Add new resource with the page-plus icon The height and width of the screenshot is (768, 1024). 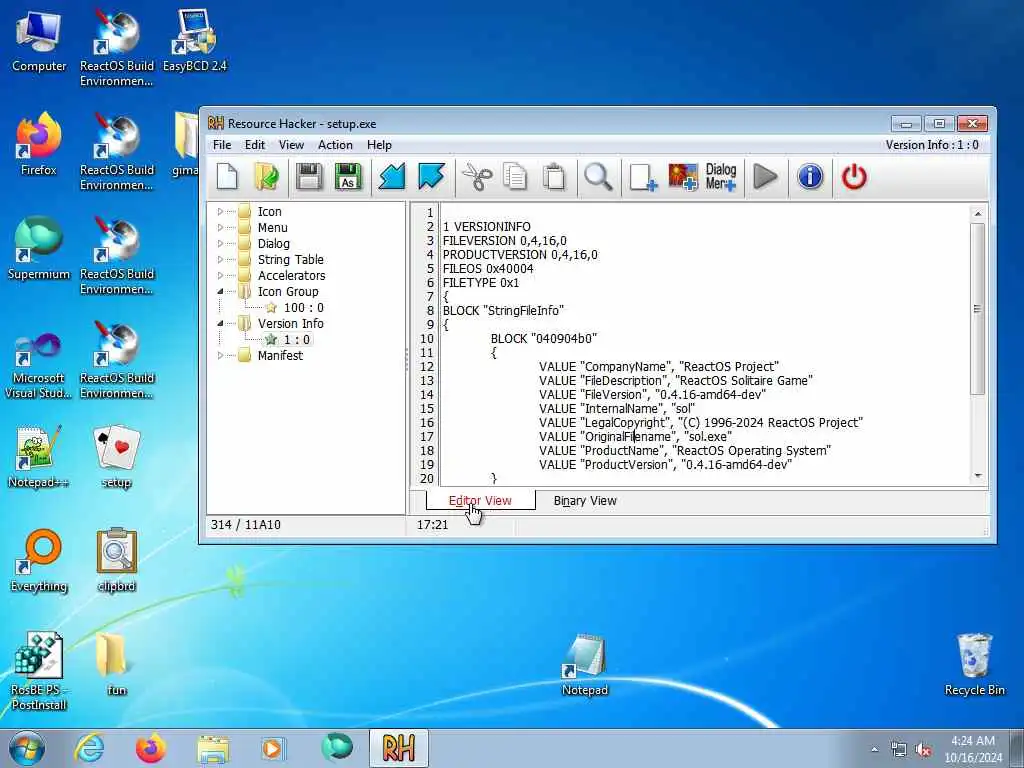click(643, 177)
